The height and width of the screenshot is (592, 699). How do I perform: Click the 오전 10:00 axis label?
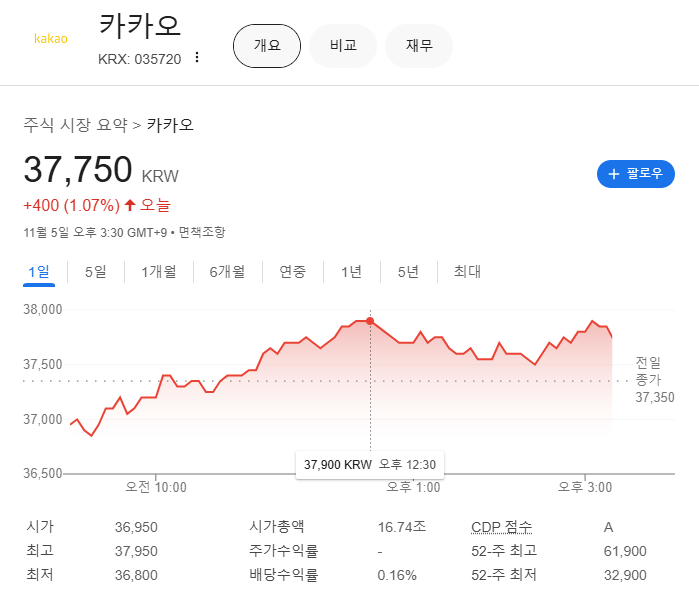[x=156, y=487]
